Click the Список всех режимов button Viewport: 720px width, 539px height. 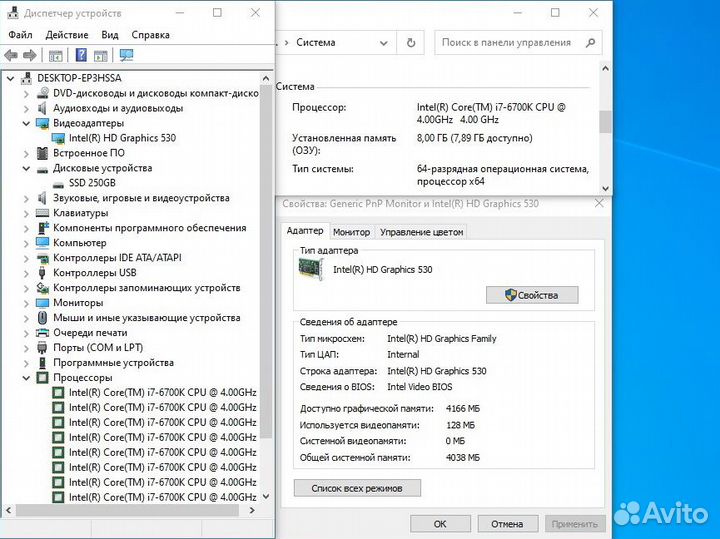coord(357,488)
